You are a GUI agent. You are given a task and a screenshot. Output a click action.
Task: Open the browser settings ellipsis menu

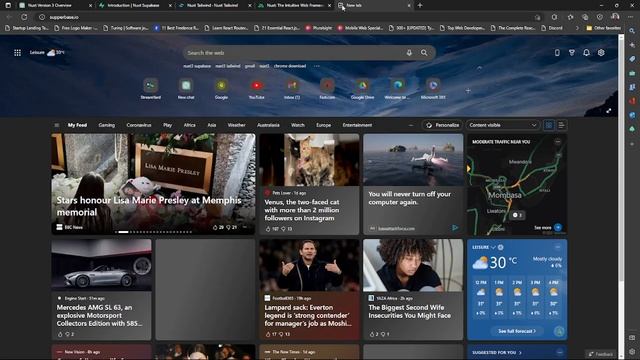tap(631, 17)
